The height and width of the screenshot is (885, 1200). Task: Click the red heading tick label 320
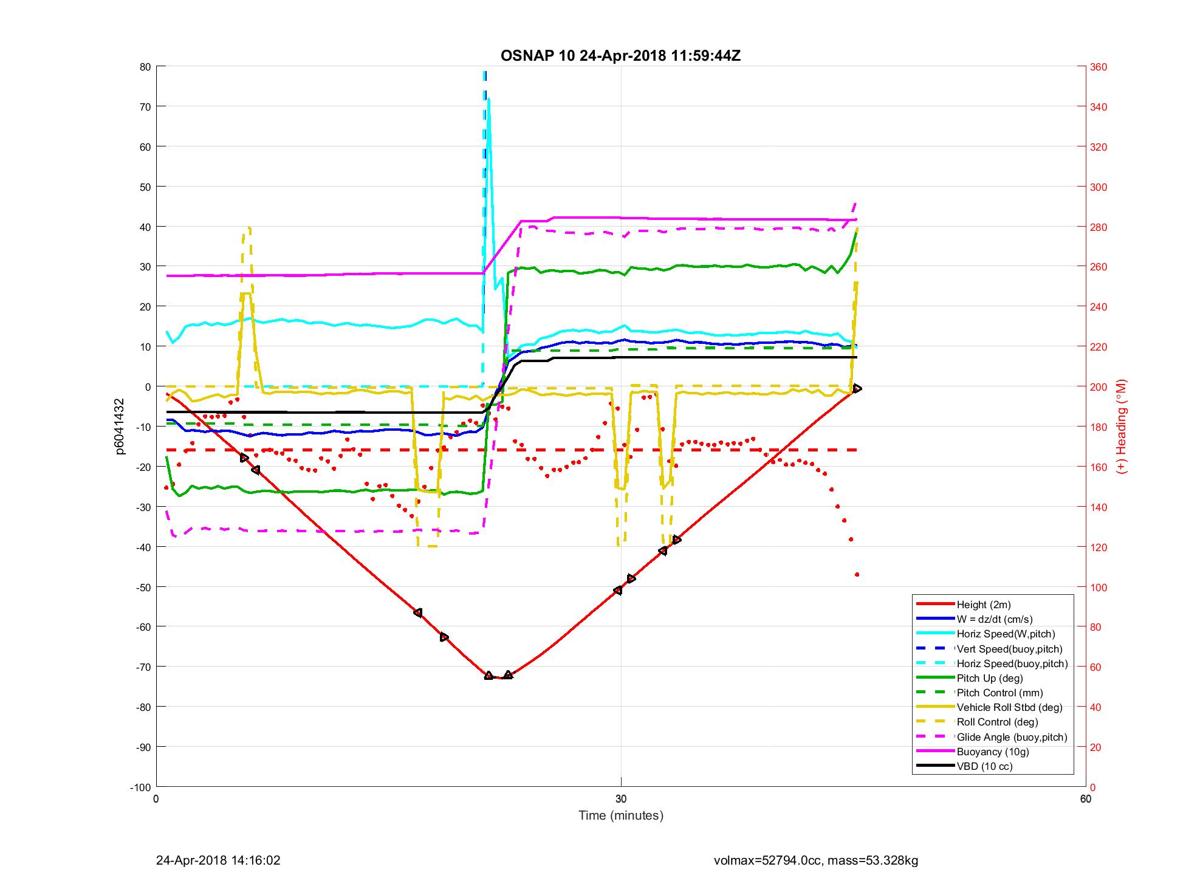[1100, 147]
